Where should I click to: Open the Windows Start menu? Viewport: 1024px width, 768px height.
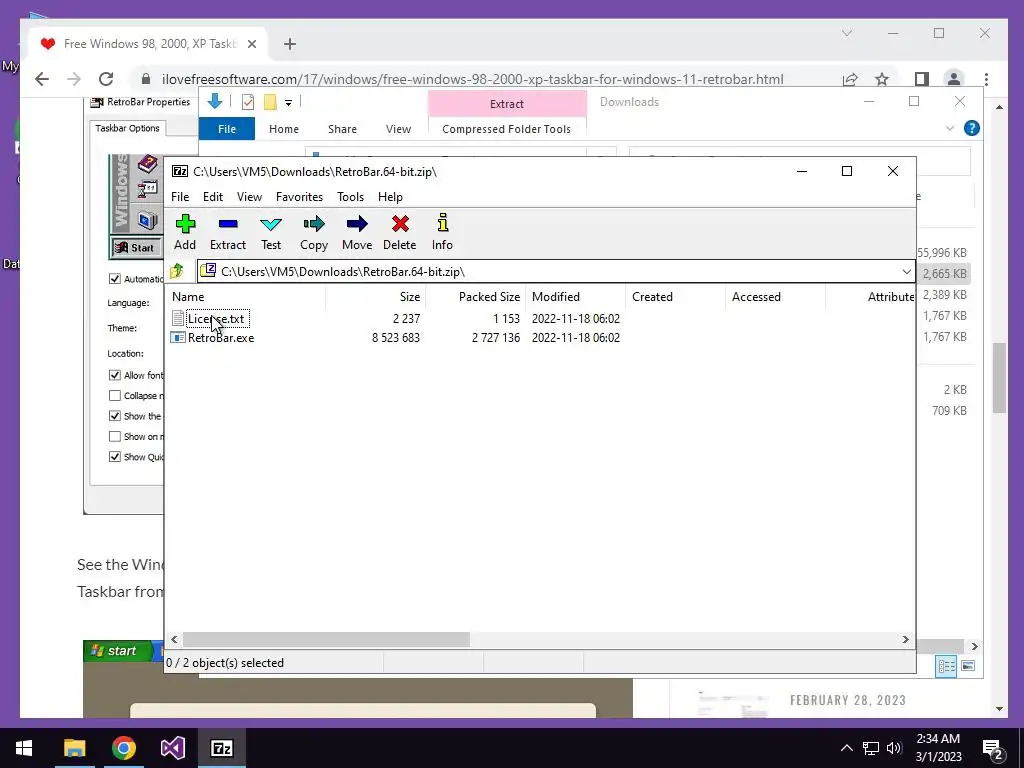24,748
